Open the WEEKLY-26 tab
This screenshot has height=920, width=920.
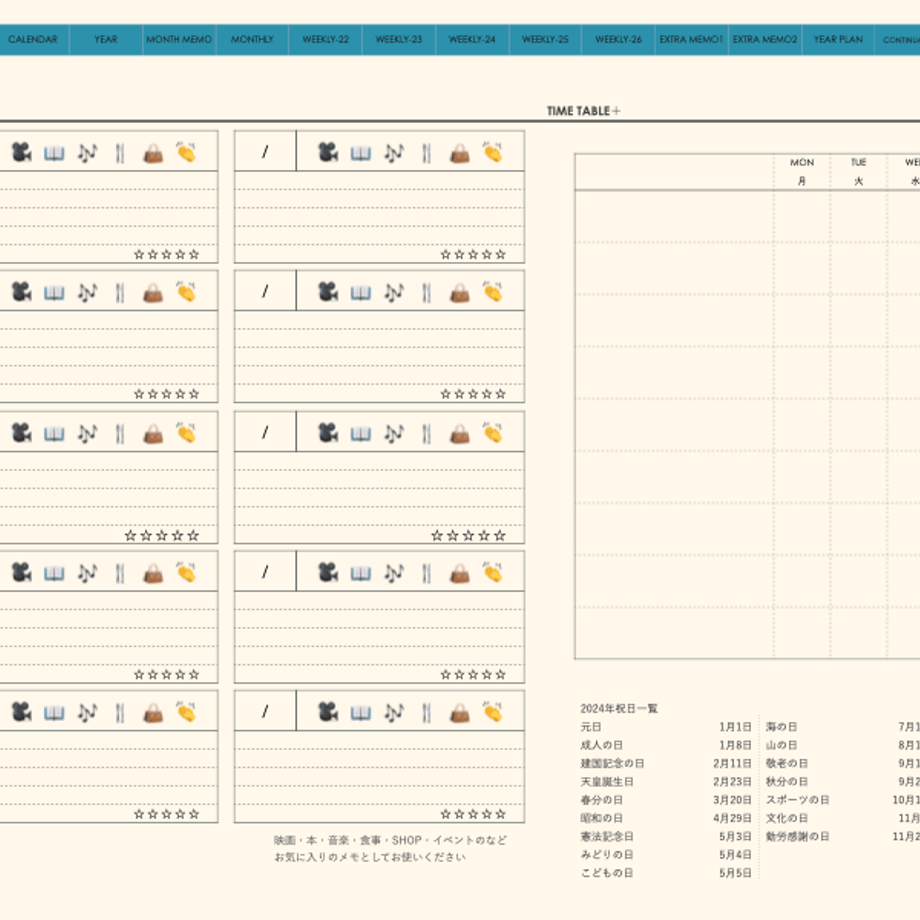[618, 39]
